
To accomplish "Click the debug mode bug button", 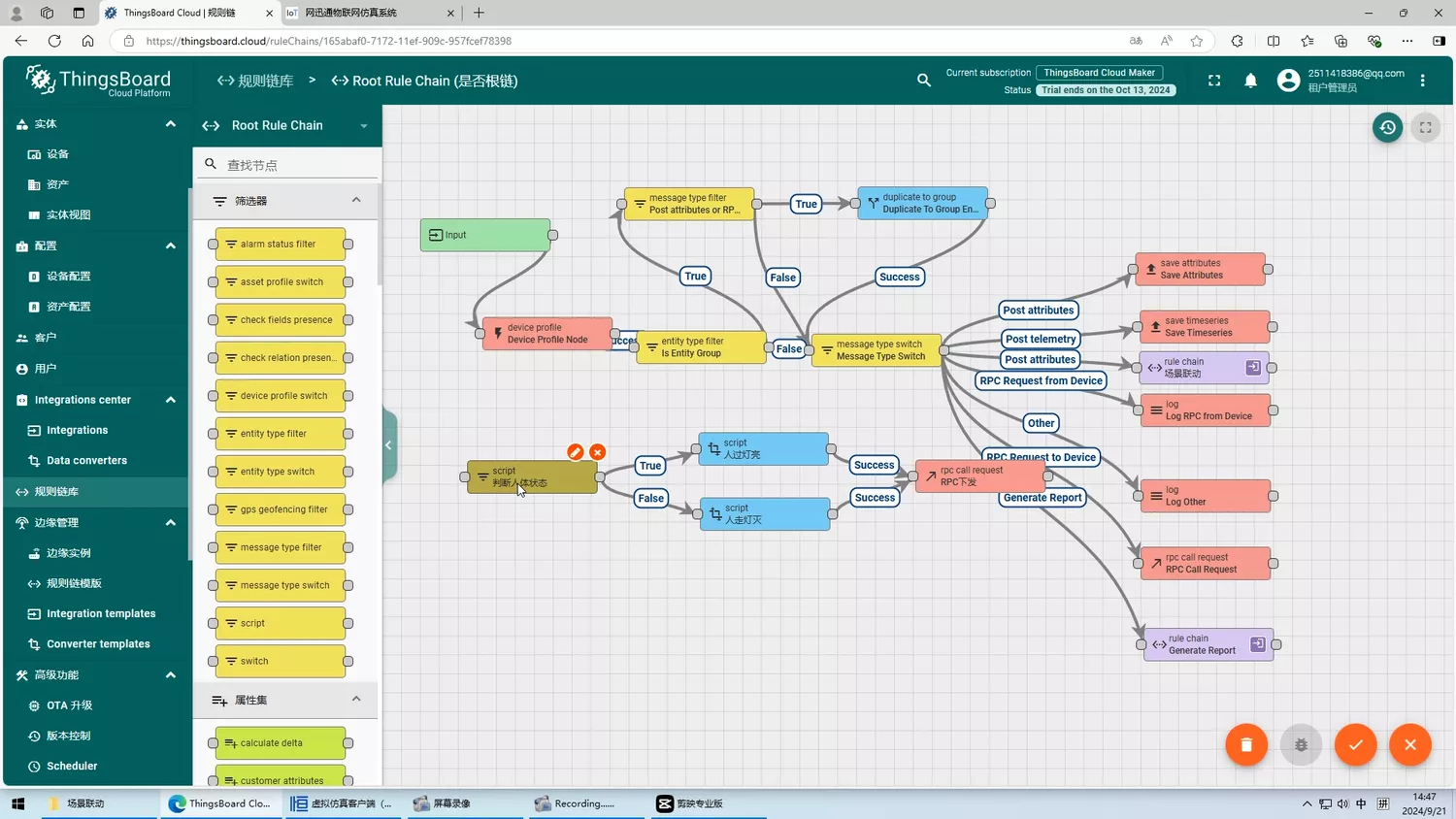I will tap(1301, 744).
